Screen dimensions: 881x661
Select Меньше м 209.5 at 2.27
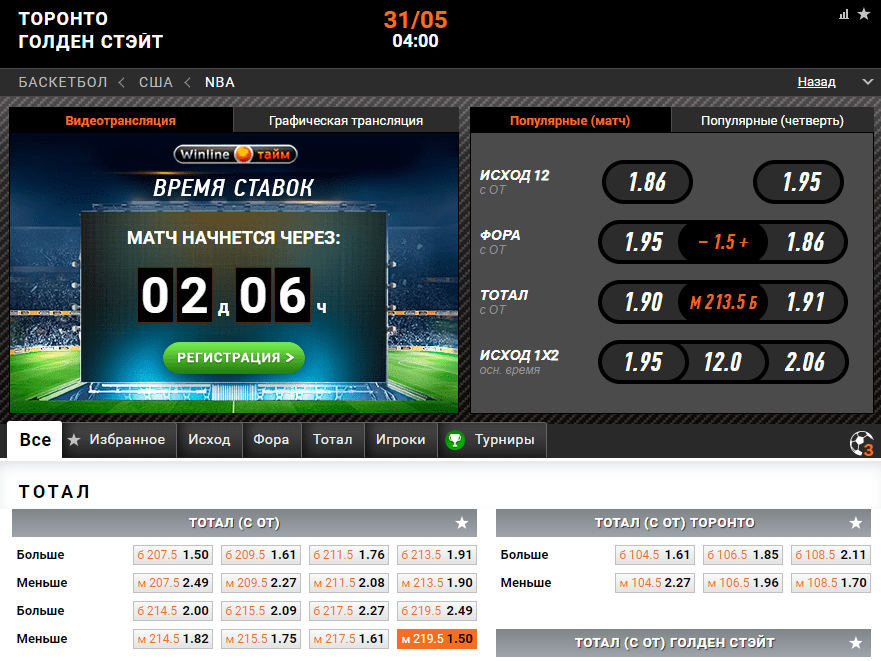pos(261,583)
